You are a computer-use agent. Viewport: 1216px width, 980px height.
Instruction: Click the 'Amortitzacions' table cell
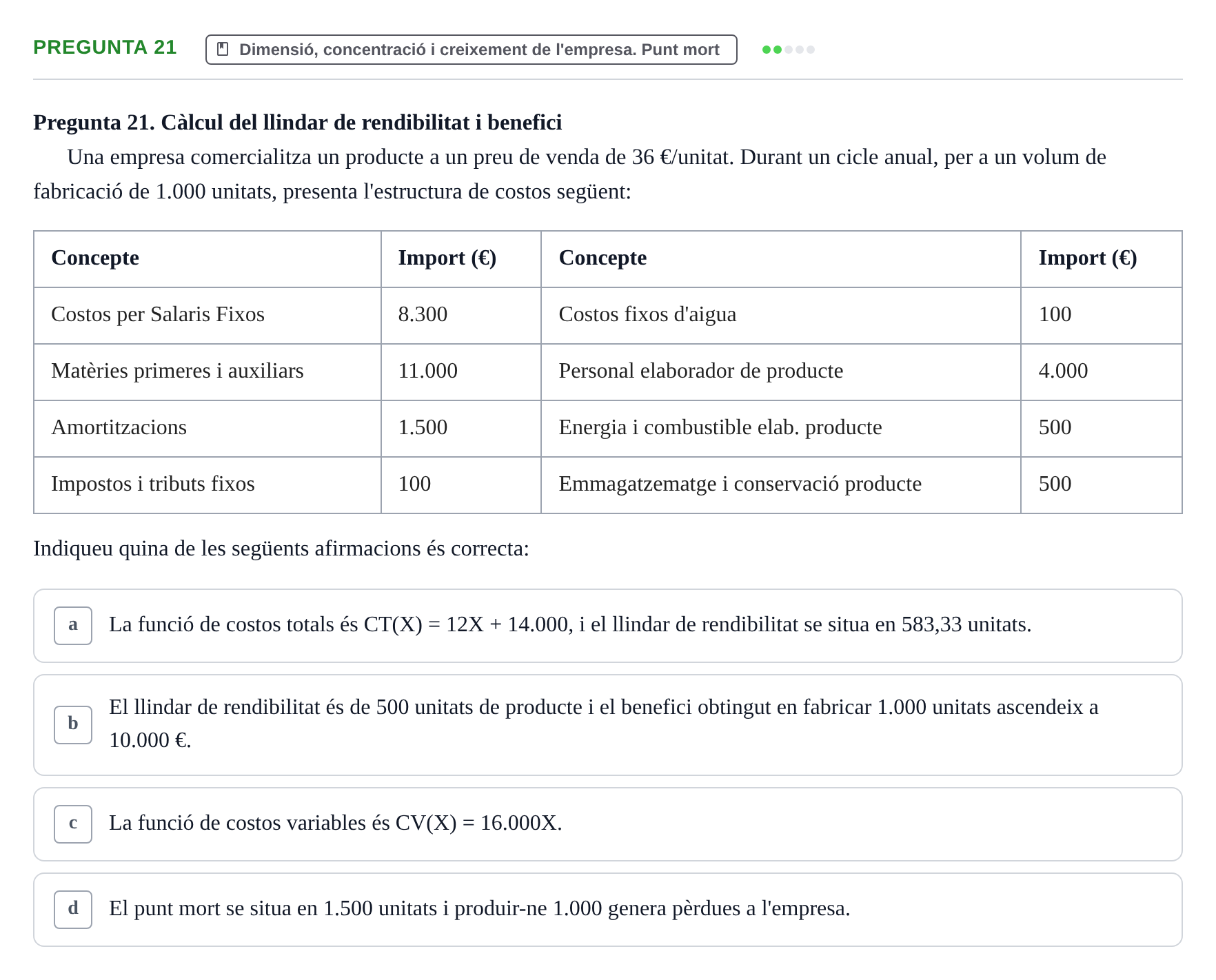207,429
